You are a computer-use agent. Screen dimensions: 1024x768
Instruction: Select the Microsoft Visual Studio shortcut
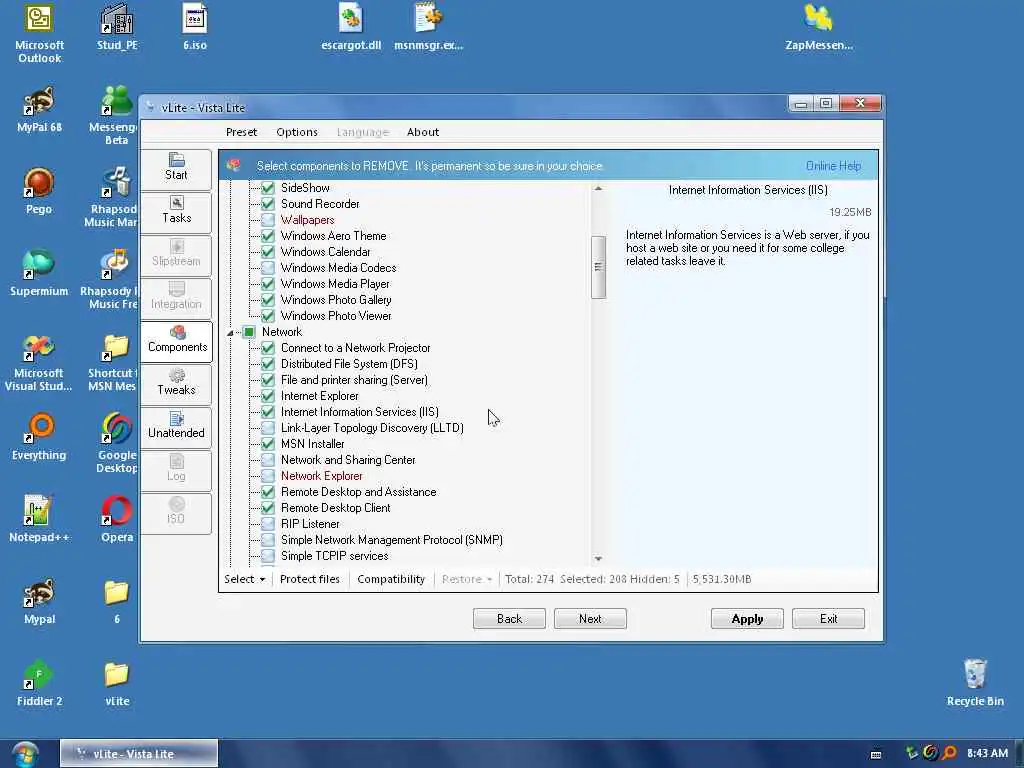pyautogui.click(x=39, y=362)
